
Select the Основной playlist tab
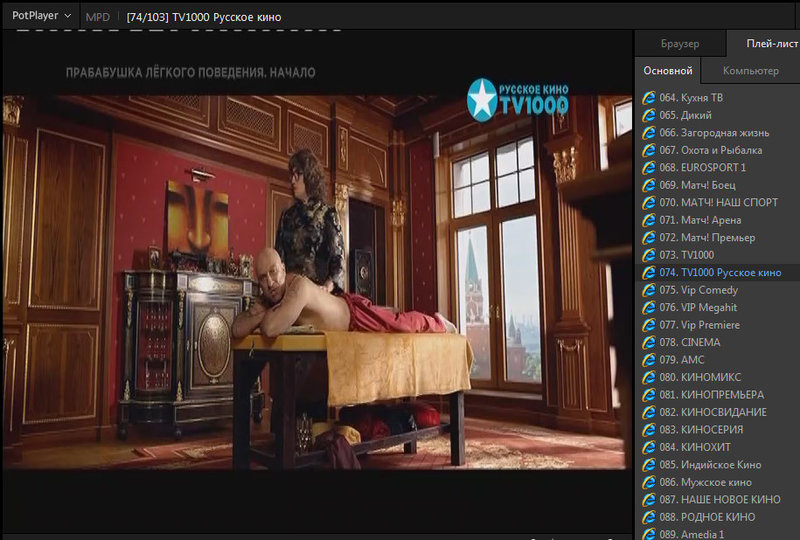point(667,70)
